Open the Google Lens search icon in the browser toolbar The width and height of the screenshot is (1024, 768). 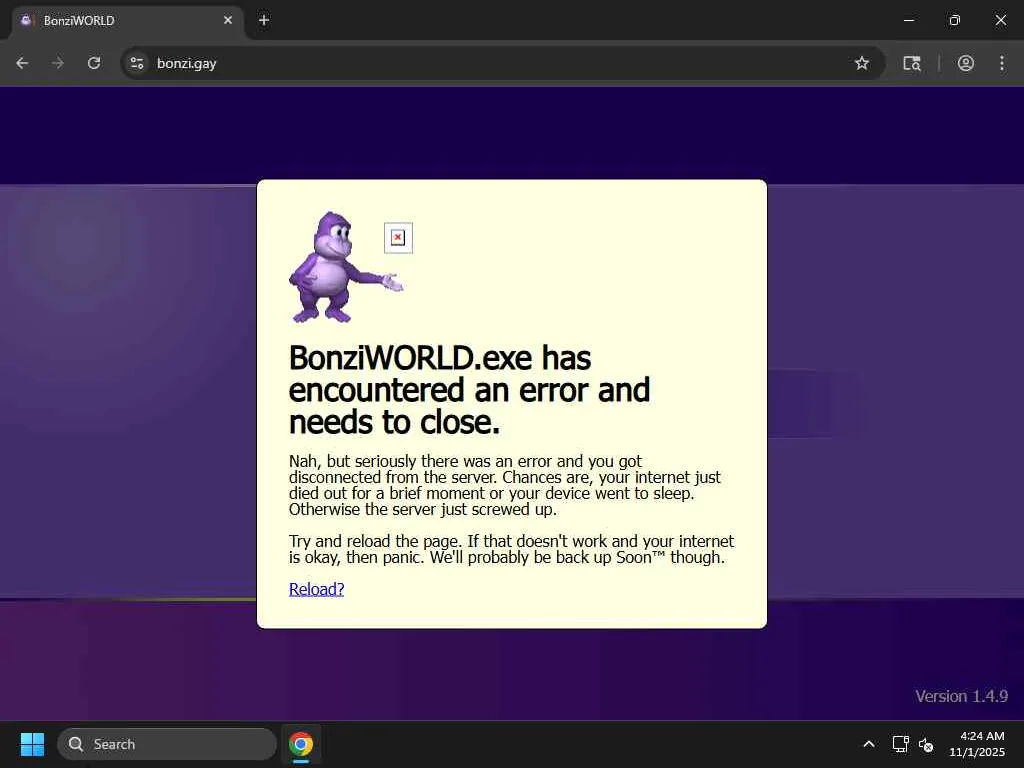(912, 63)
